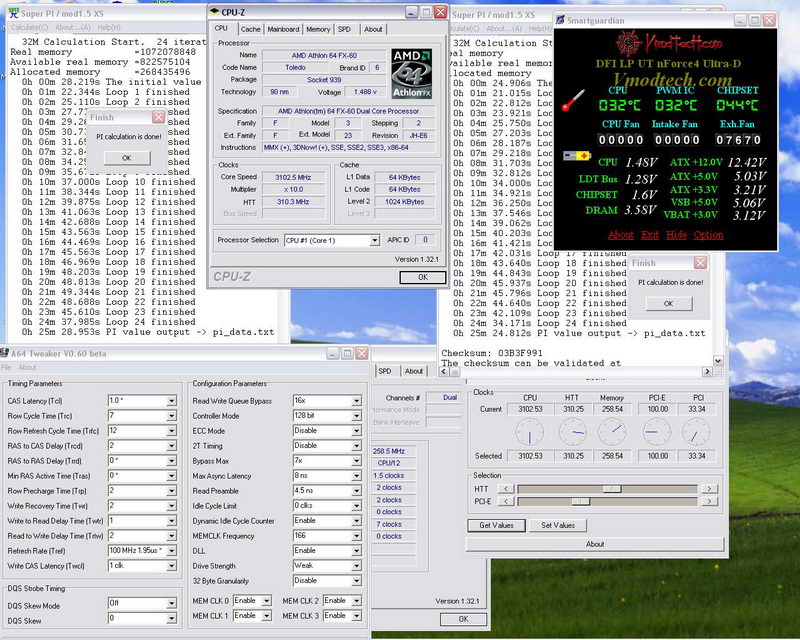Expand Drive Strength dropdown

point(357,565)
